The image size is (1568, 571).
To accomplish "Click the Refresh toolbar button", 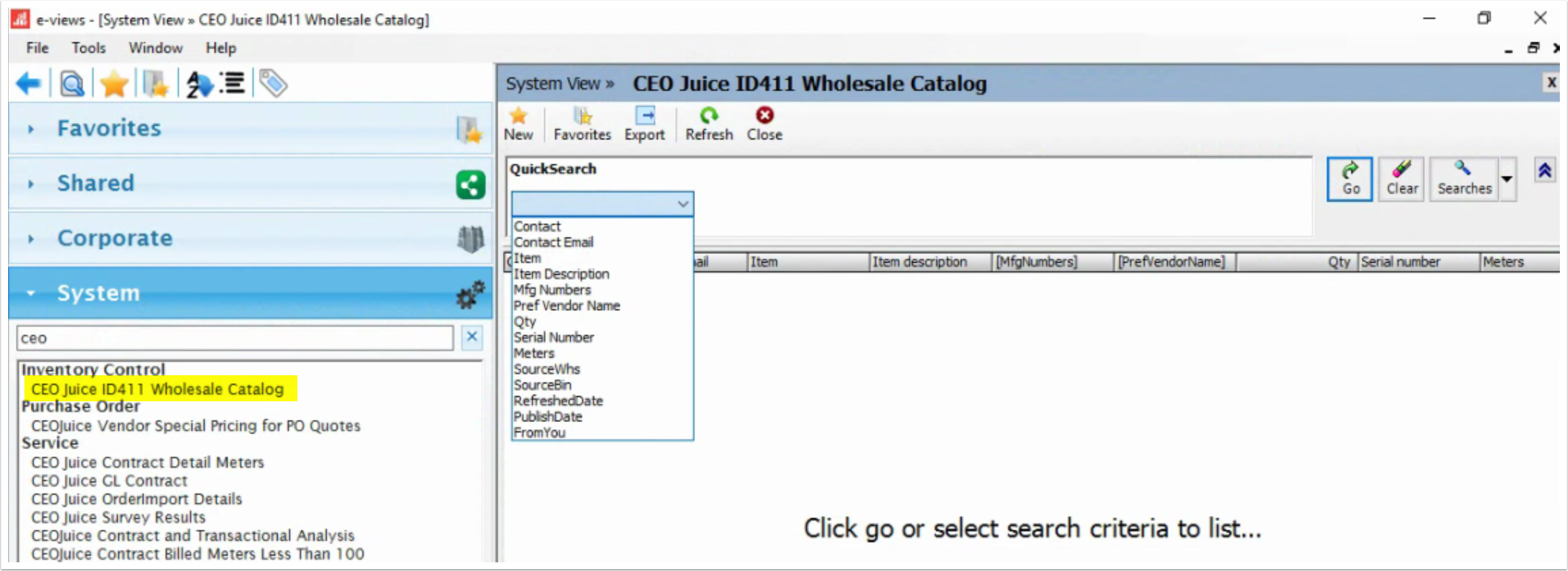I will click(709, 124).
